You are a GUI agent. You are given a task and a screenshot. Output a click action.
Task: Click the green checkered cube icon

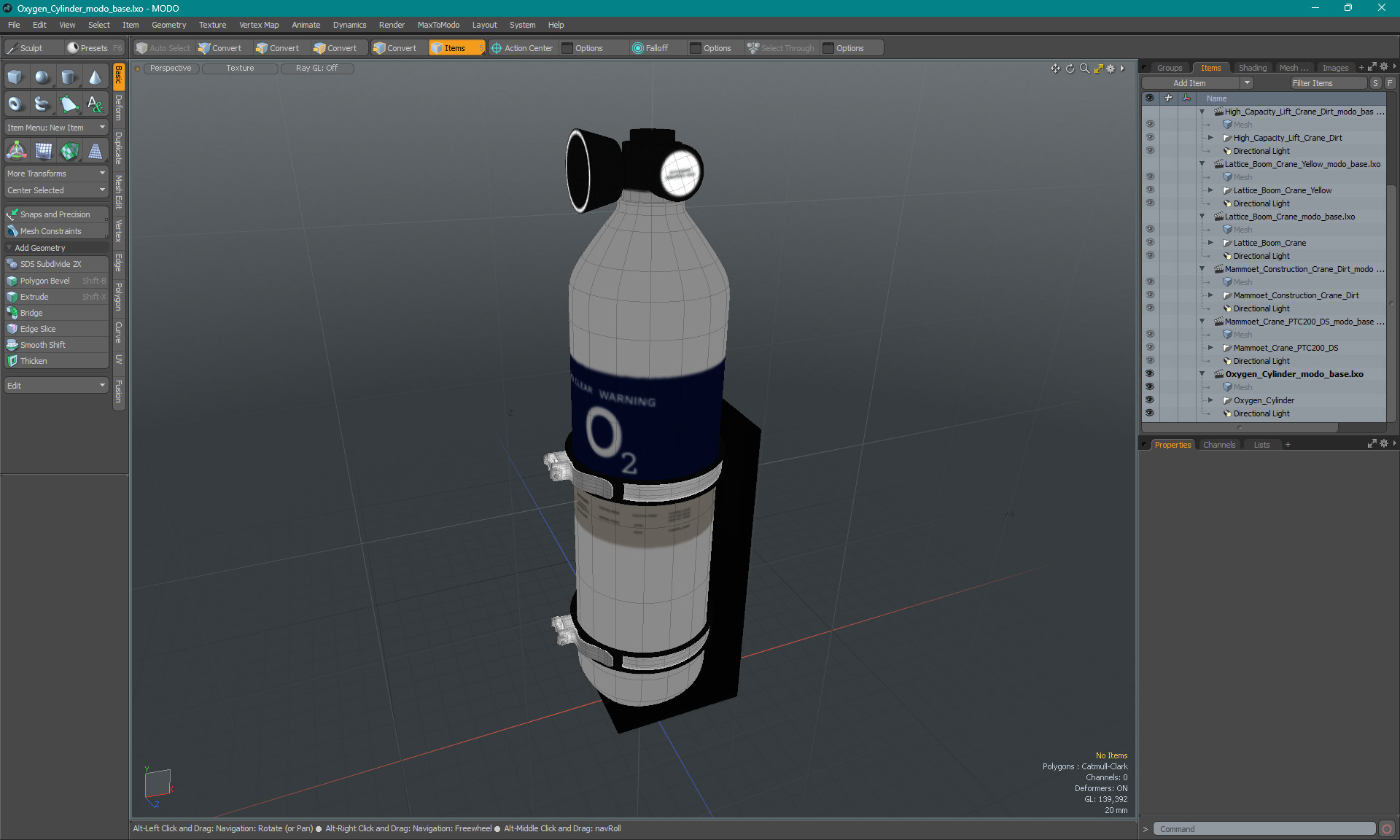tap(69, 151)
